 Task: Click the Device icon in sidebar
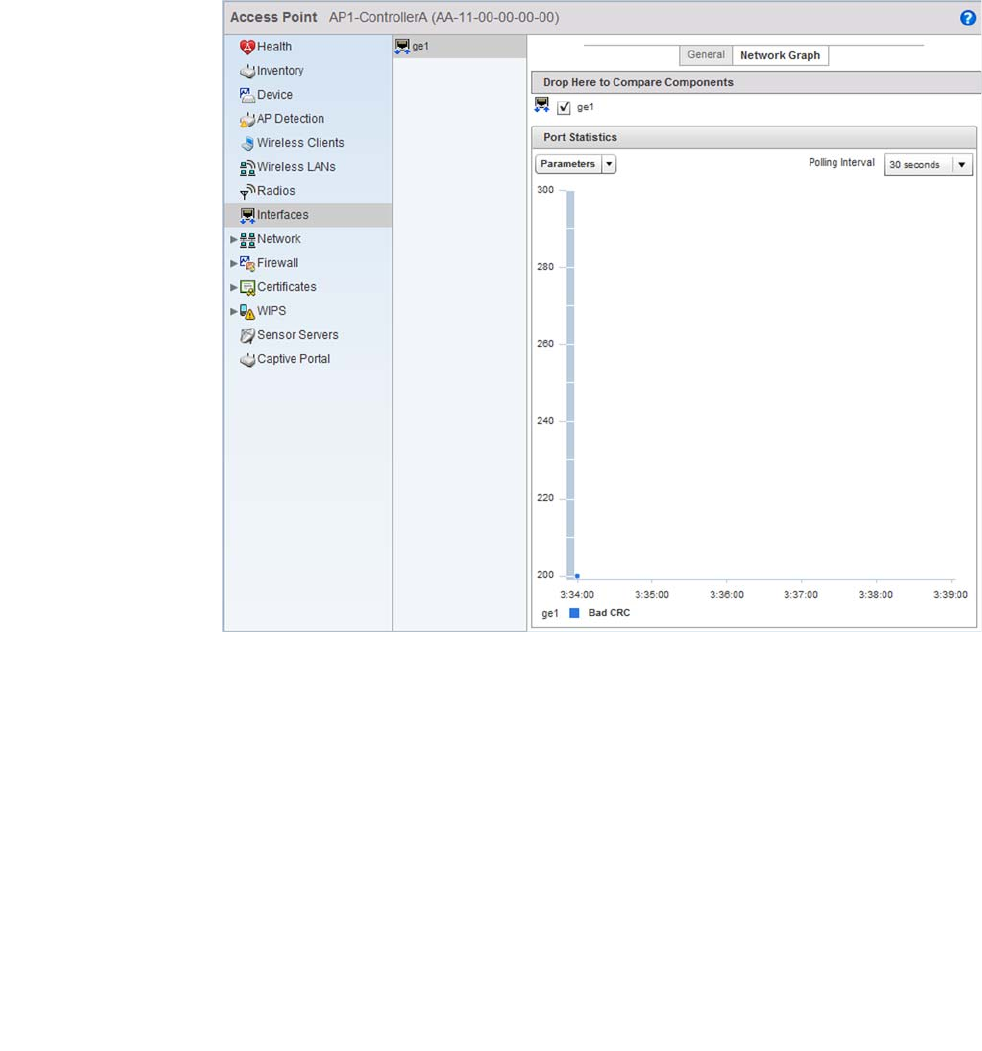click(x=247, y=95)
